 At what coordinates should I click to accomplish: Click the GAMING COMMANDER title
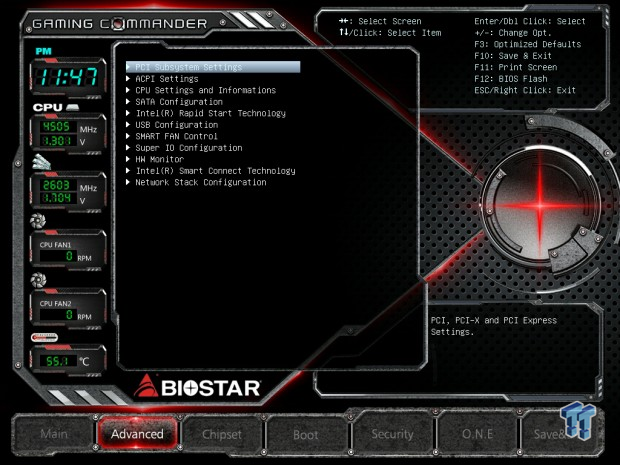(119, 24)
